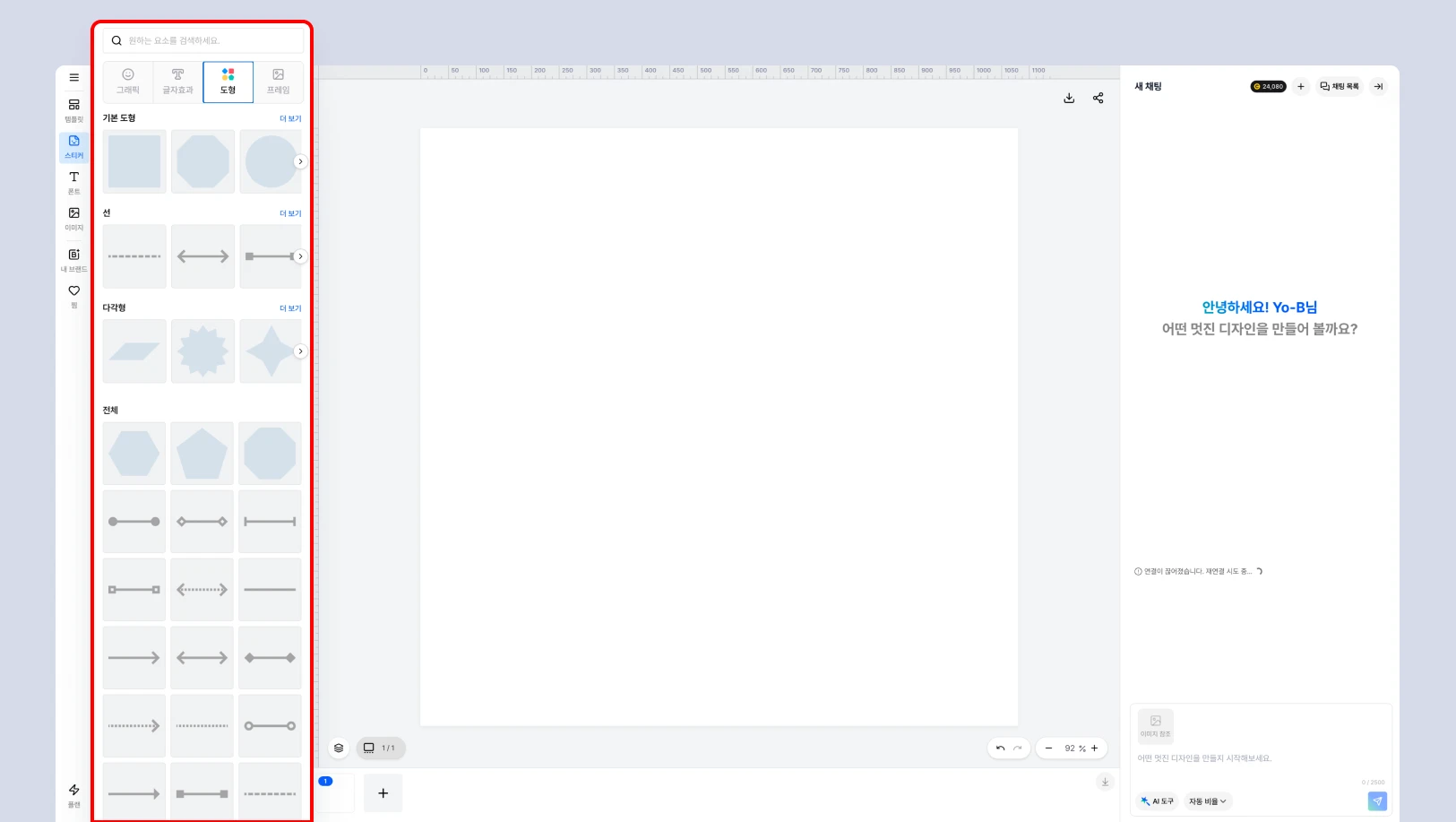Viewport: 1456px width, 822px height.
Task: Click the element search input field
Action: pos(203,40)
